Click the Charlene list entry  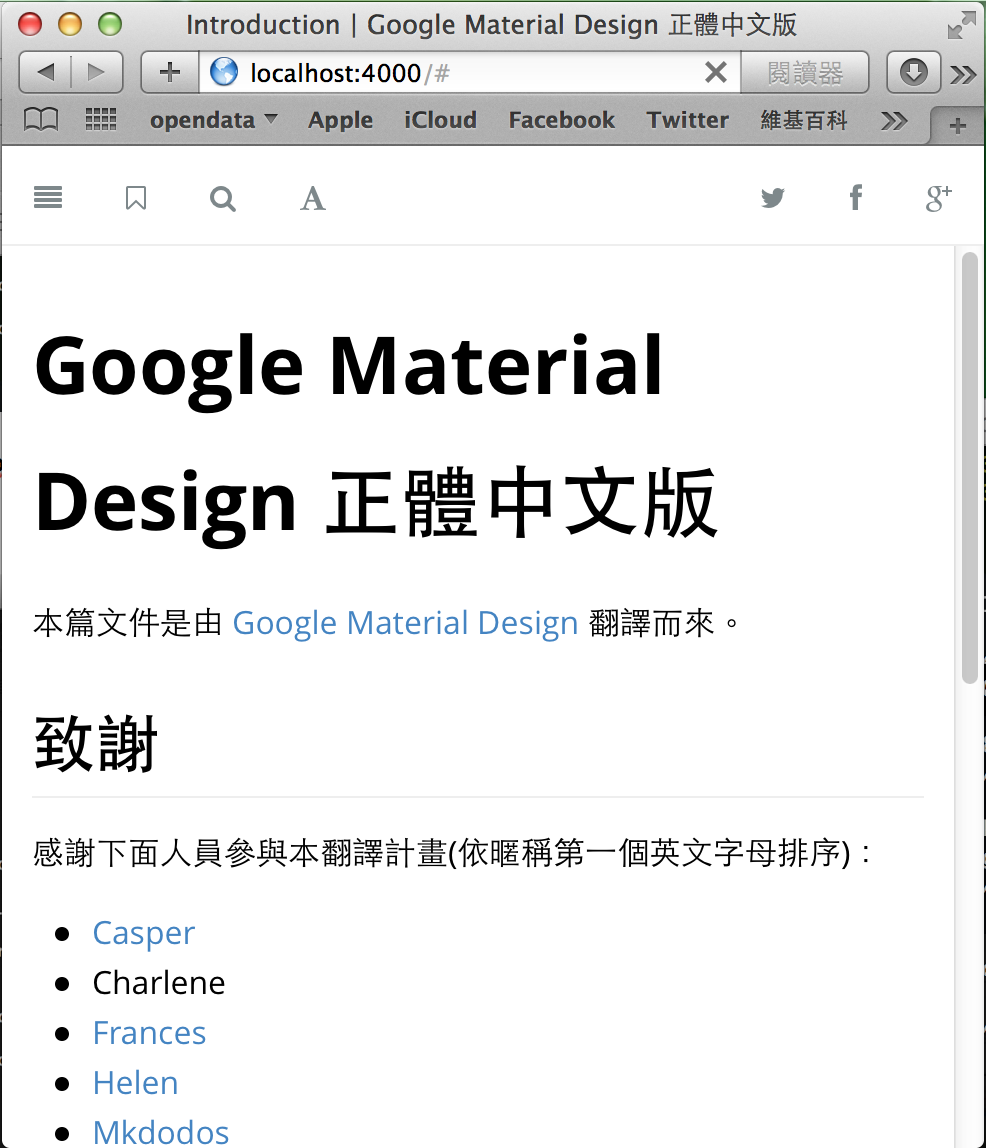(159, 983)
